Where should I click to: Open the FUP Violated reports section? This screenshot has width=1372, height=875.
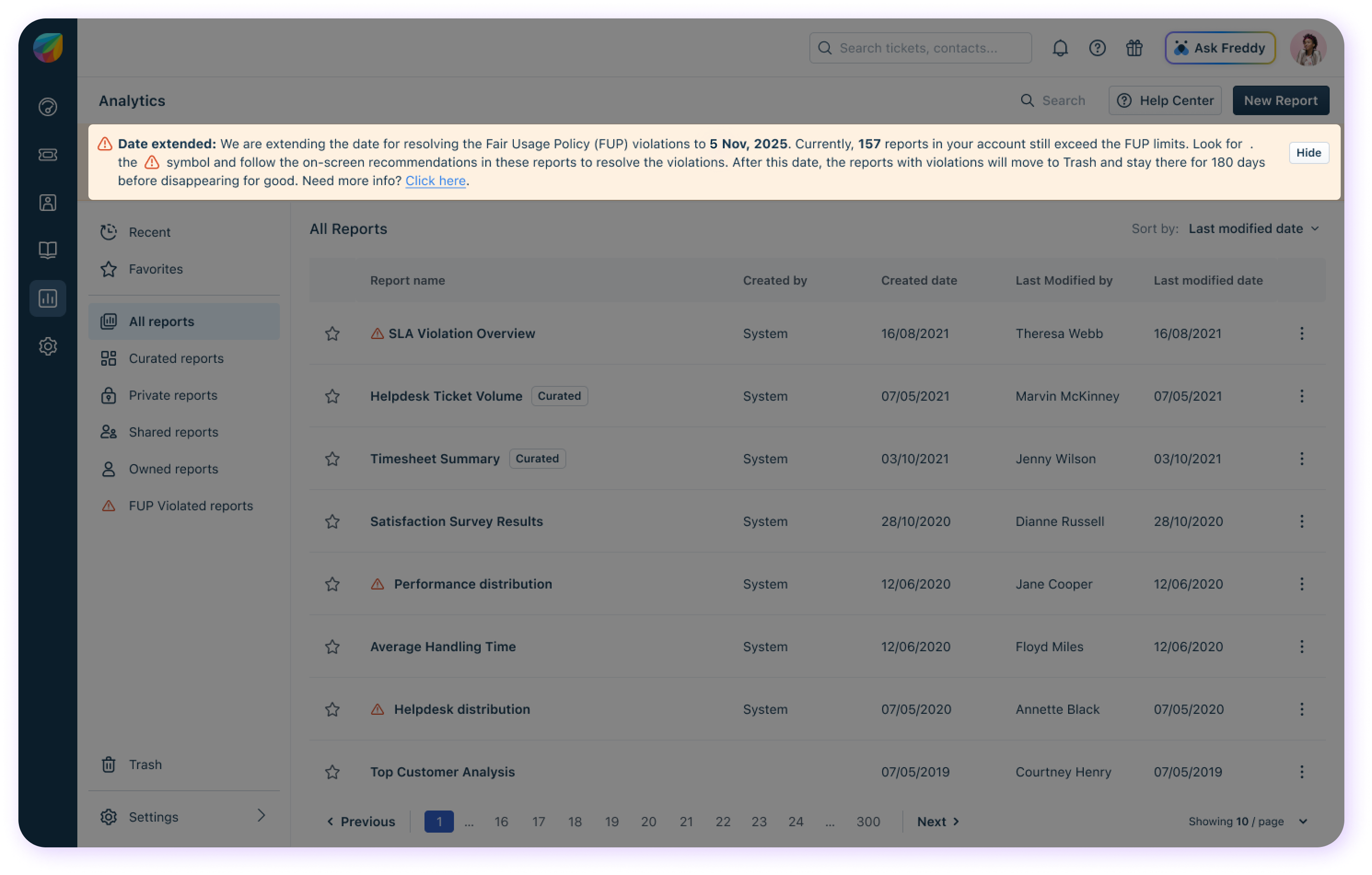(190, 506)
